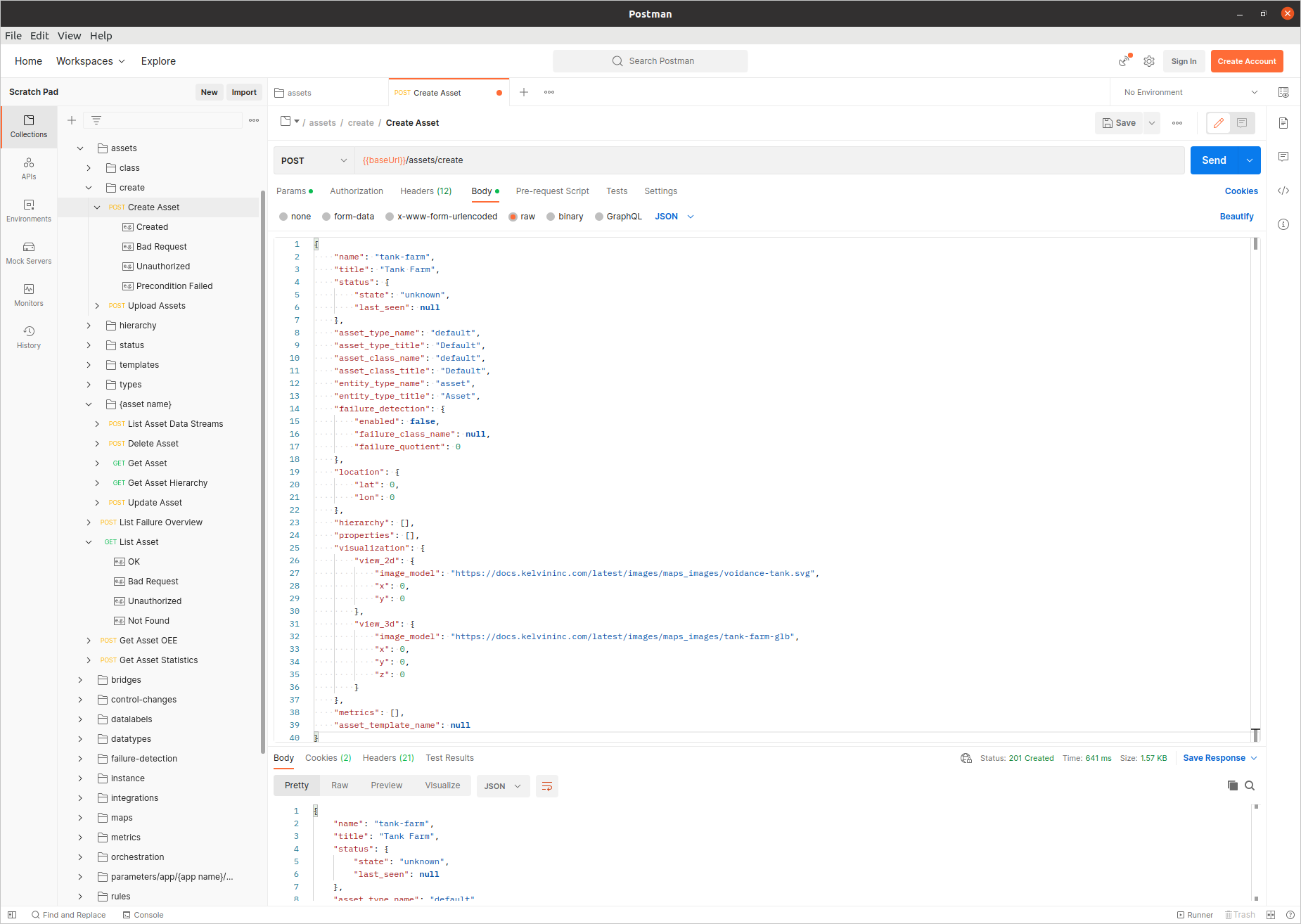The image size is (1301, 924).
Task: Open the No Environment dropdown
Action: click(x=1188, y=92)
